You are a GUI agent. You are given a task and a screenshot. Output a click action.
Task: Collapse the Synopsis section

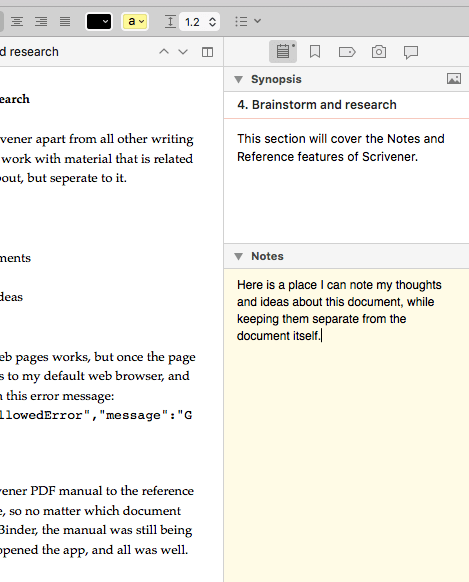click(239, 79)
